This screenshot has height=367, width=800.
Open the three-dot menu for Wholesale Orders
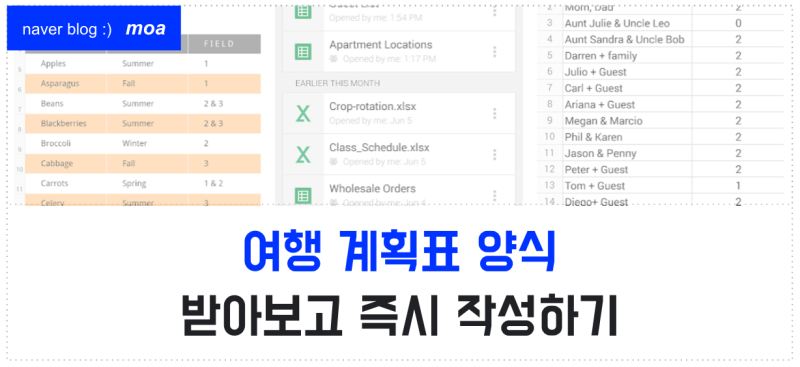click(x=494, y=195)
